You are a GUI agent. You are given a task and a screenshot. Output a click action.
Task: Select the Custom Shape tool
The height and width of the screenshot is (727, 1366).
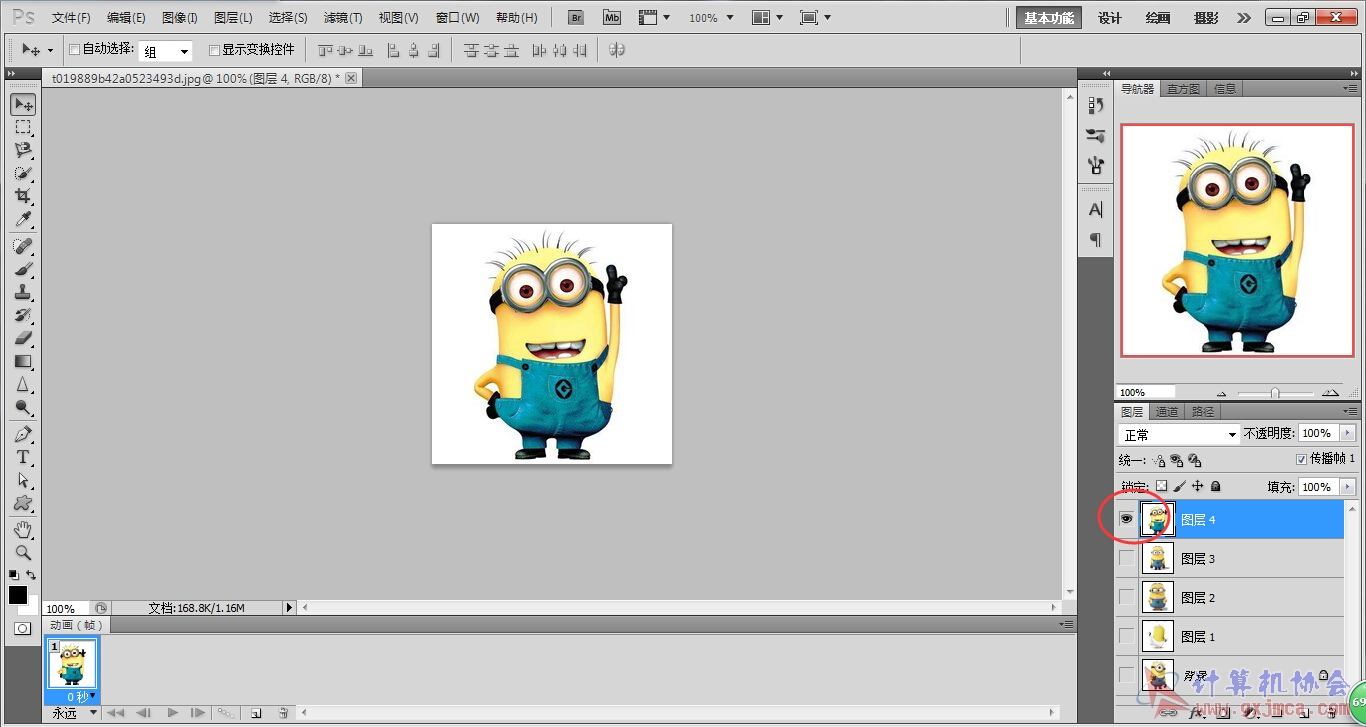(x=23, y=503)
